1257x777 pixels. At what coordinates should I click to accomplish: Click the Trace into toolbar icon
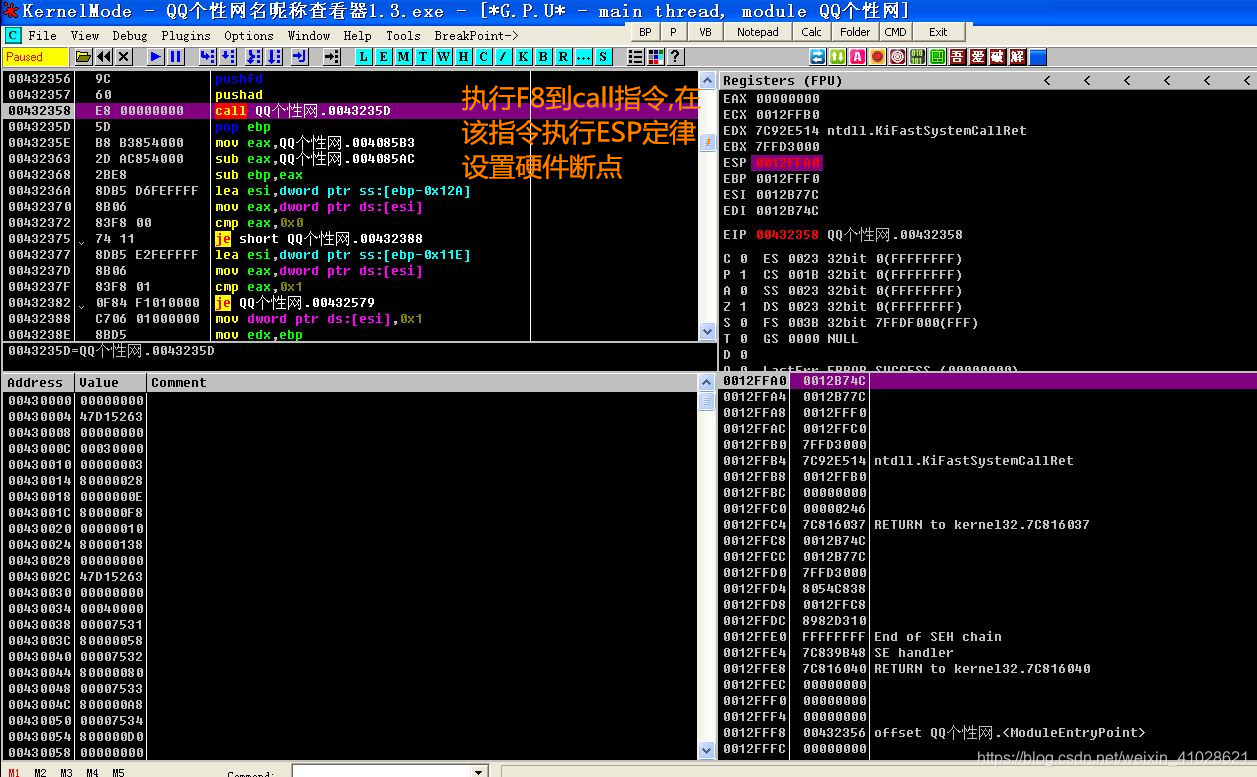[x=253, y=57]
